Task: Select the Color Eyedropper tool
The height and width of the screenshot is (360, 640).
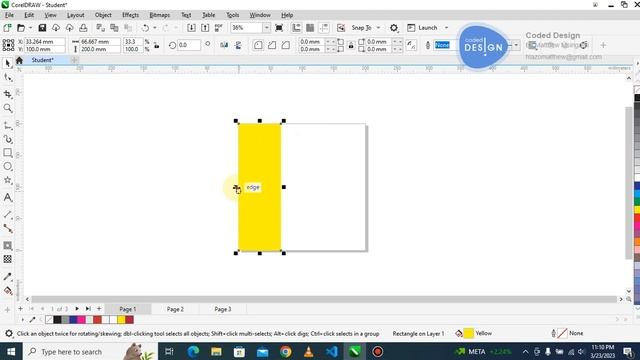Action: coord(8,276)
